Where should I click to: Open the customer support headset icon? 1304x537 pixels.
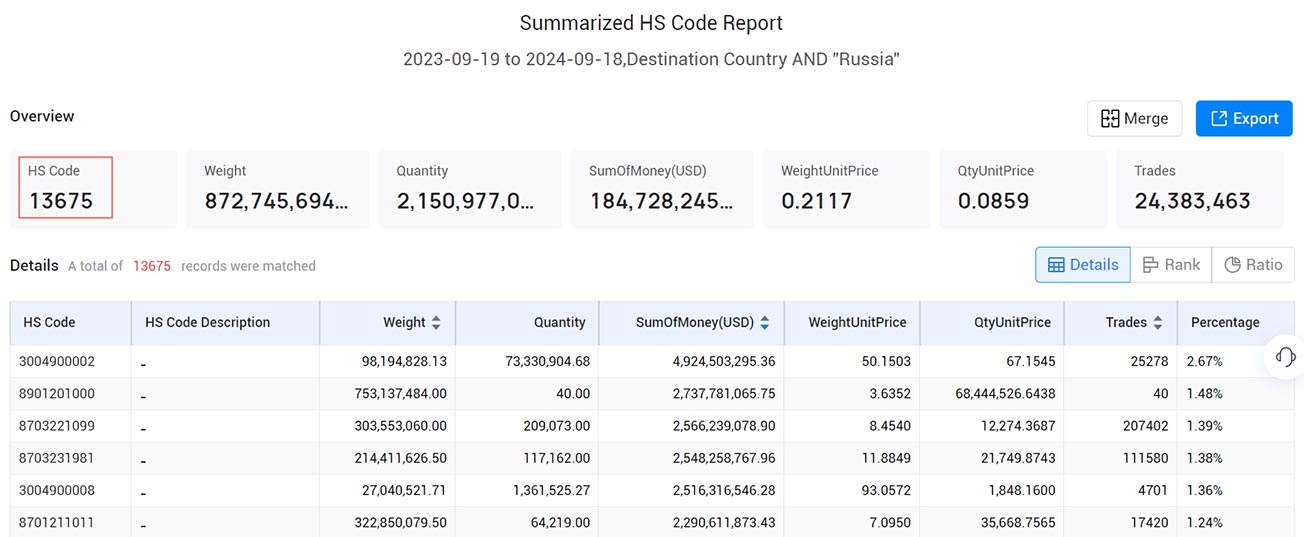click(x=1286, y=357)
